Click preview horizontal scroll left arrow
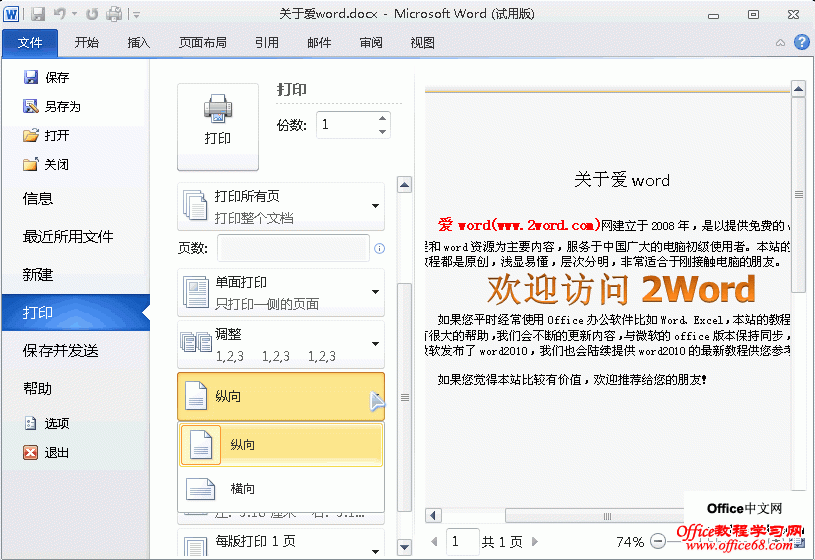The width and height of the screenshot is (815, 560). [433, 516]
